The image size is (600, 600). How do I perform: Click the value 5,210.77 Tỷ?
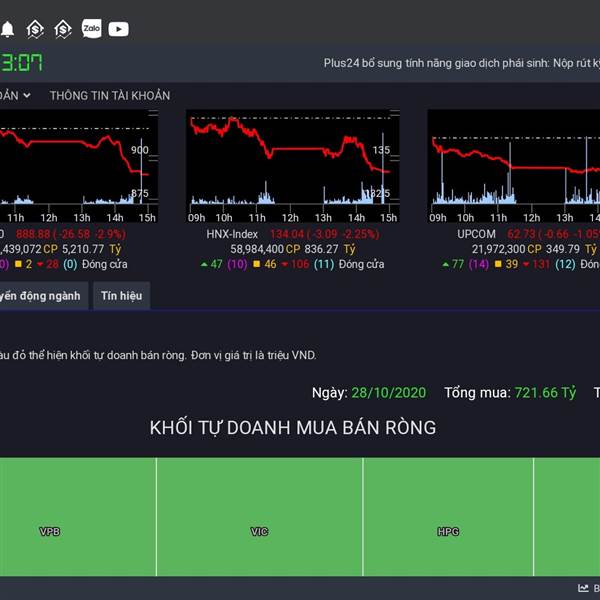click(91, 249)
